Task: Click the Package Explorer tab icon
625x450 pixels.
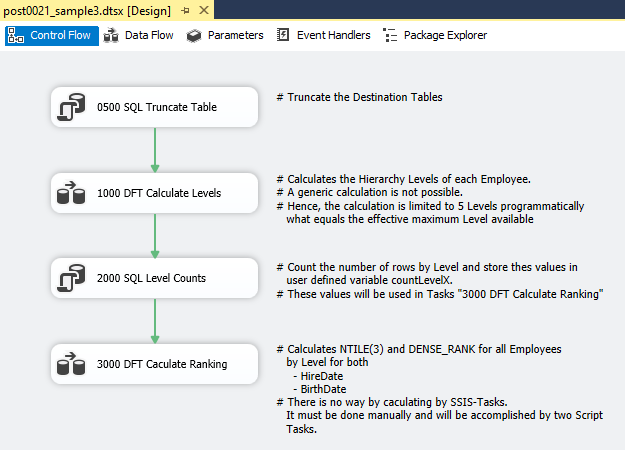Action: (390, 35)
